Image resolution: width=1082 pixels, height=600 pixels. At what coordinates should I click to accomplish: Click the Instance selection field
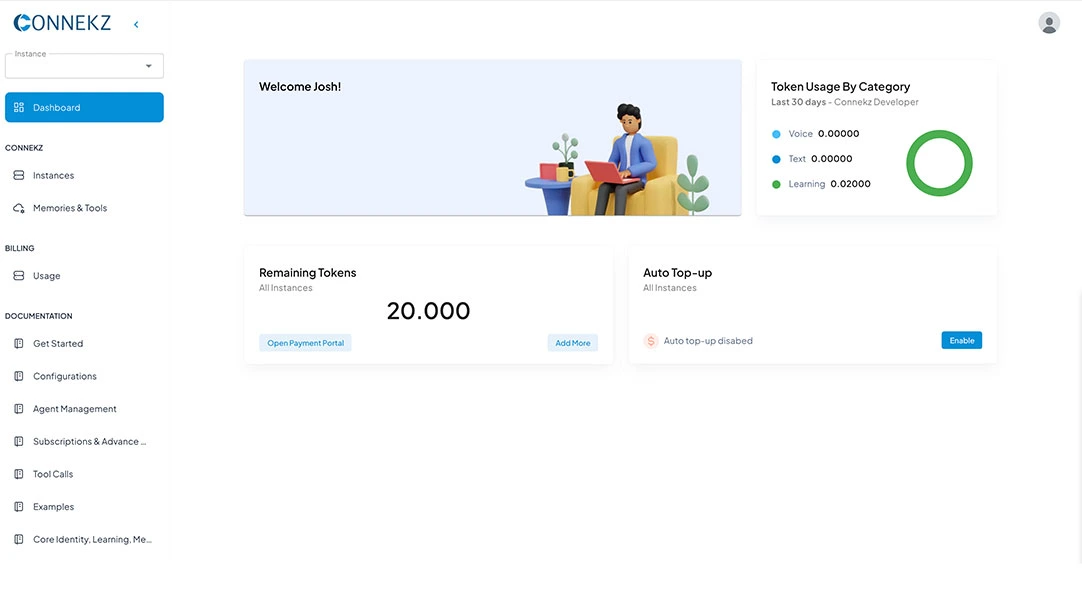(x=75, y=66)
